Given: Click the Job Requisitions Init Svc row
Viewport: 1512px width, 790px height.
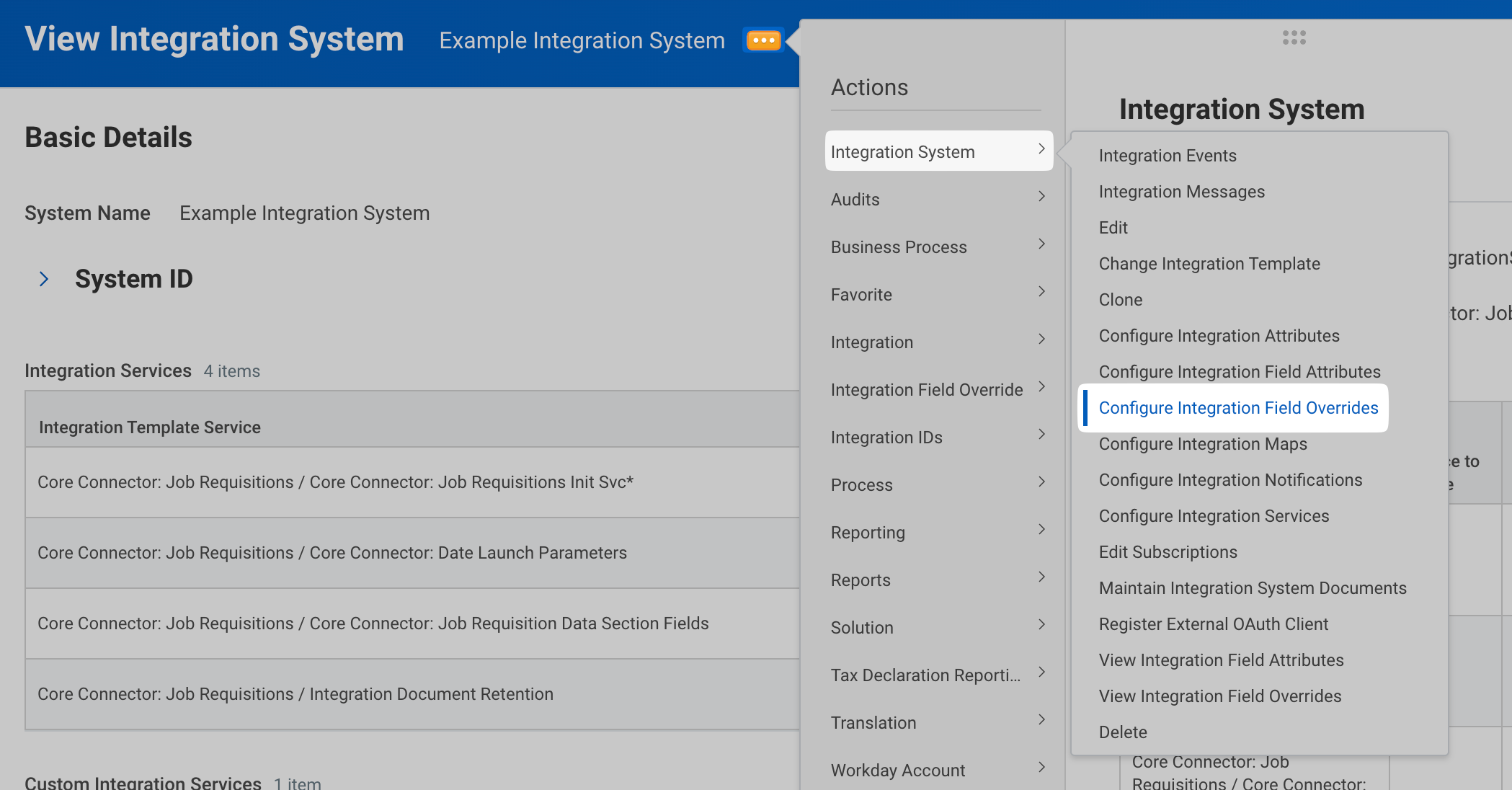Looking at the screenshot, I should pos(335,482).
